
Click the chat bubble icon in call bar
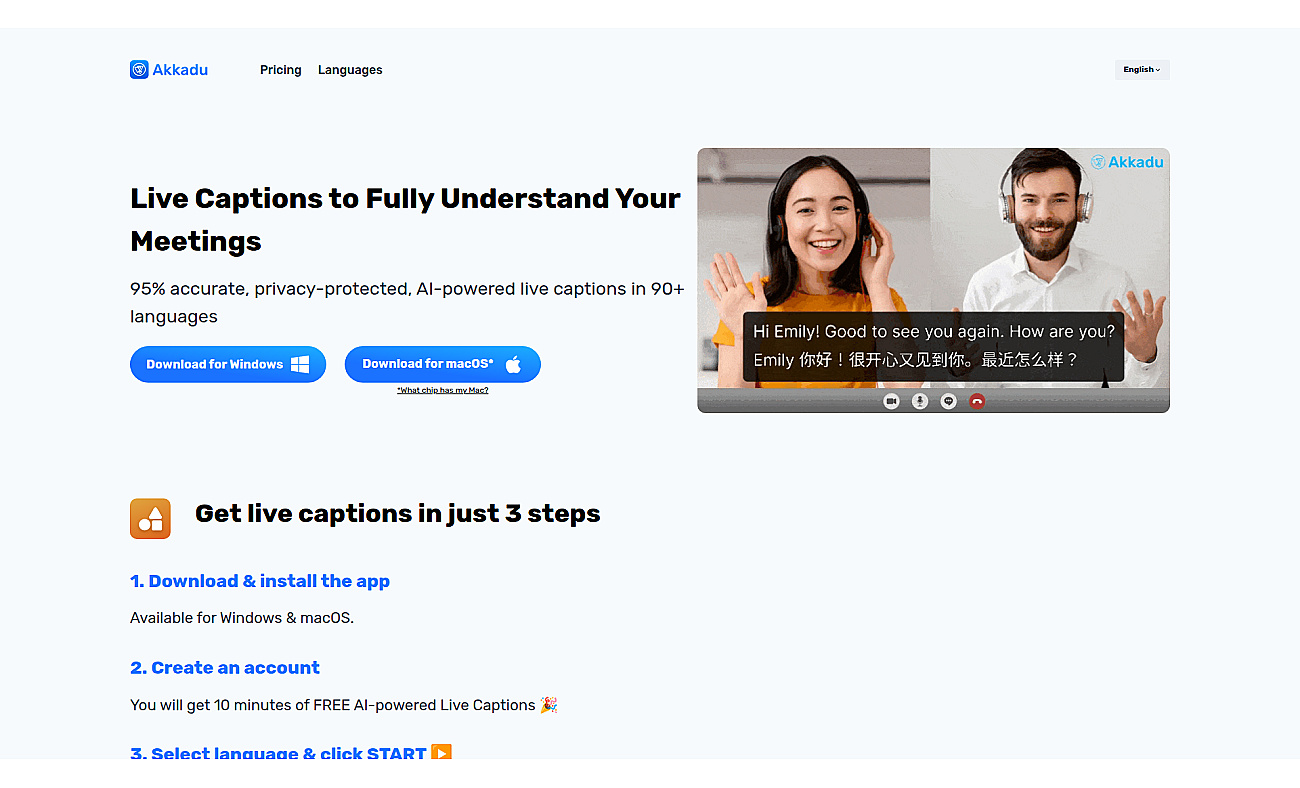point(949,401)
